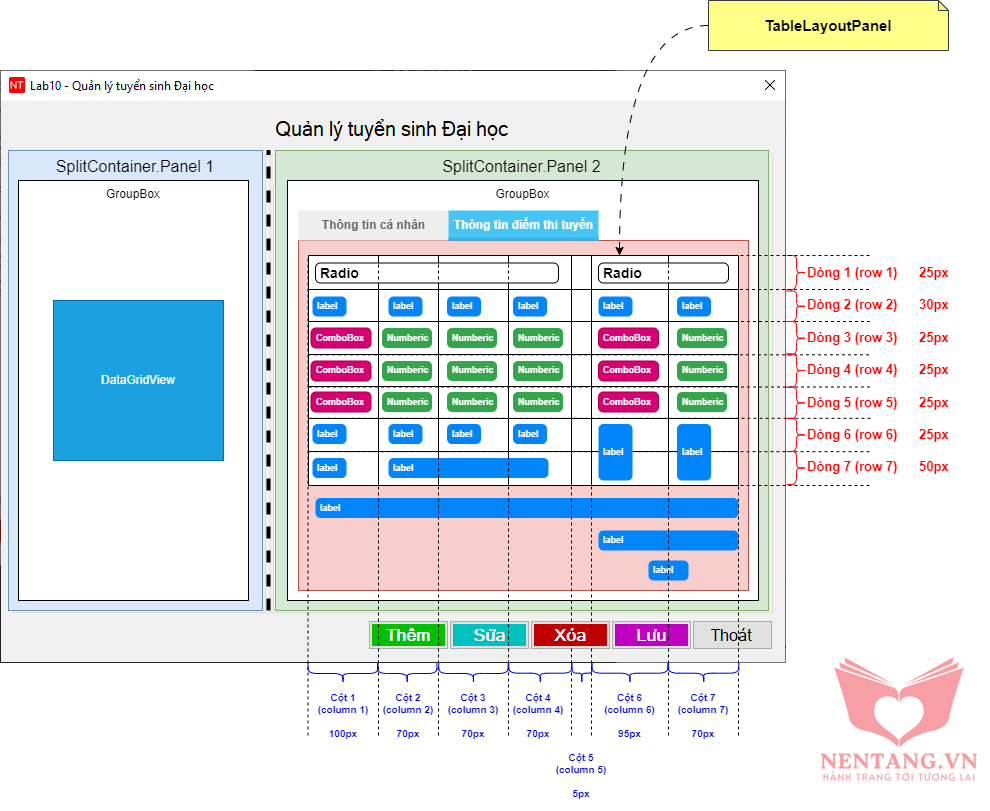Close the Lab10 window
This screenshot has height=811, width=990.
pyautogui.click(x=769, y=86)
